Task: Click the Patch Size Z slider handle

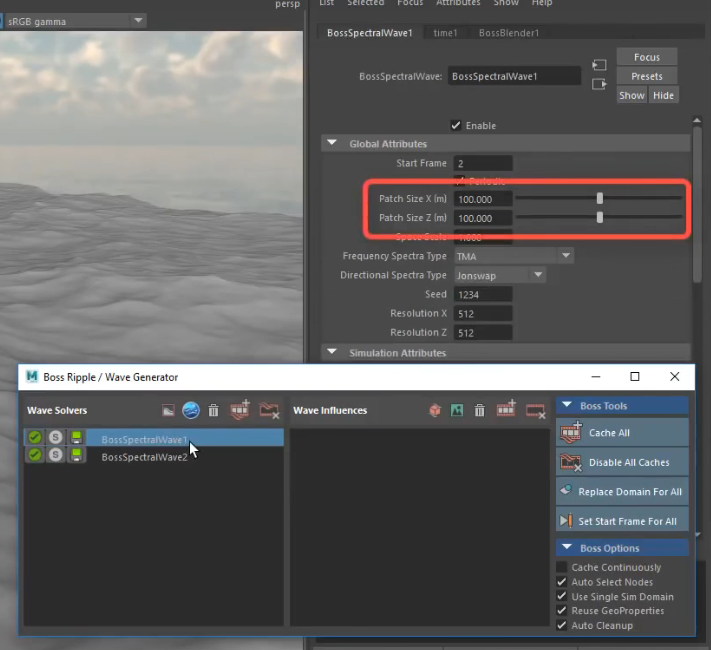Action: [x=599, y=217]
